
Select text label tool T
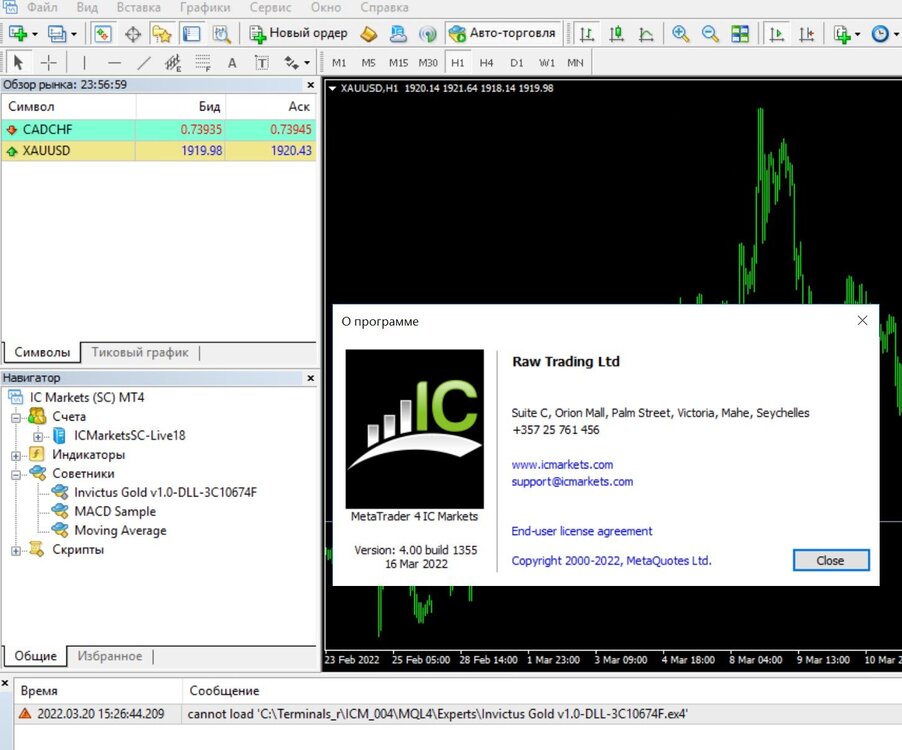click(x=262, y=62)
